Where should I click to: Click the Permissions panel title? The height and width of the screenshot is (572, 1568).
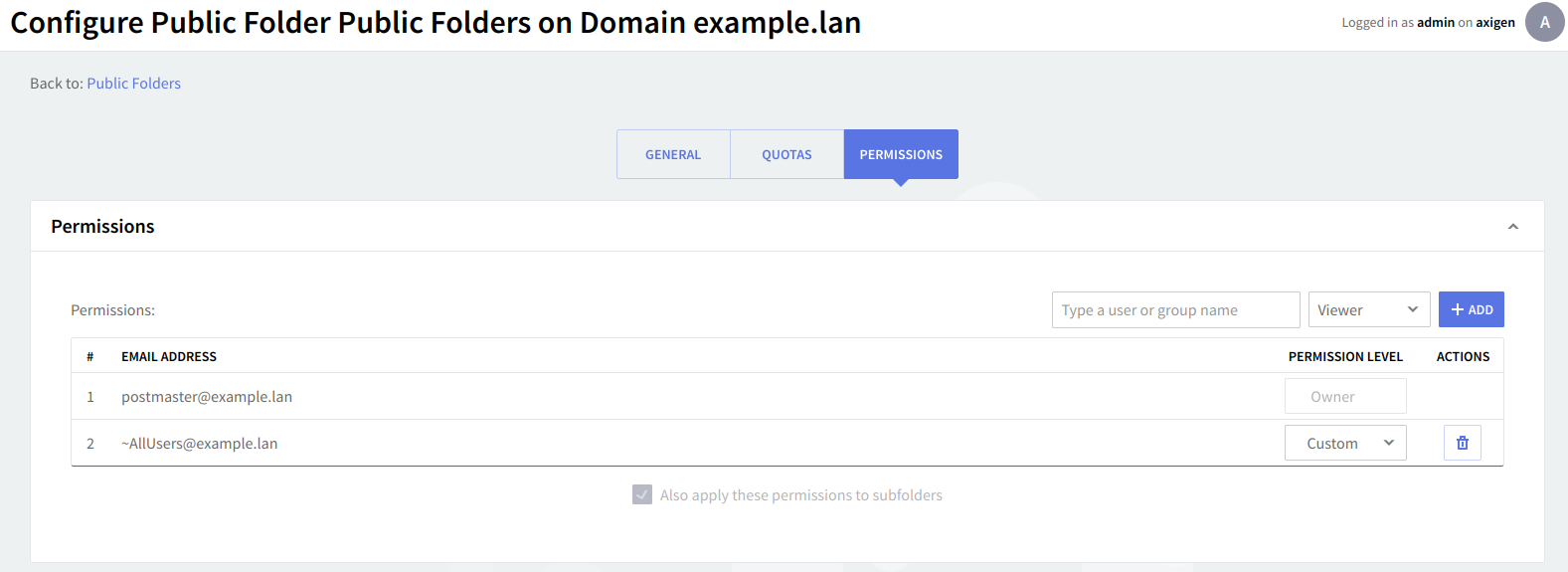coord(102,227)
